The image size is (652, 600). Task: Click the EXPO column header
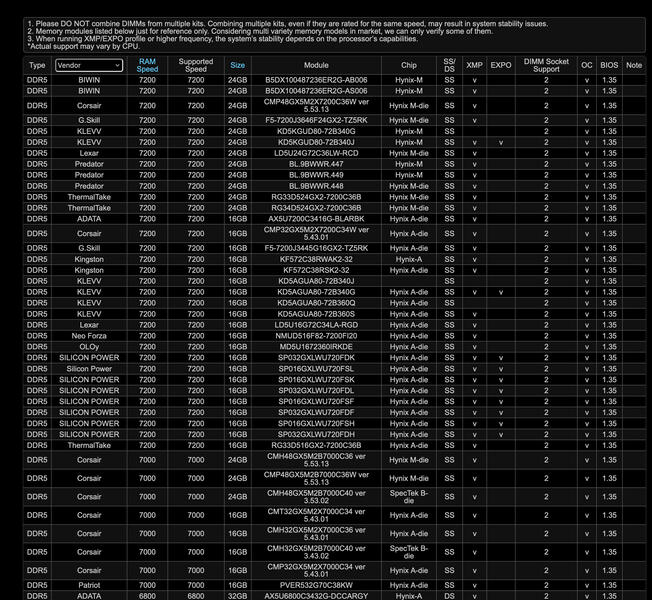point(501,65)
